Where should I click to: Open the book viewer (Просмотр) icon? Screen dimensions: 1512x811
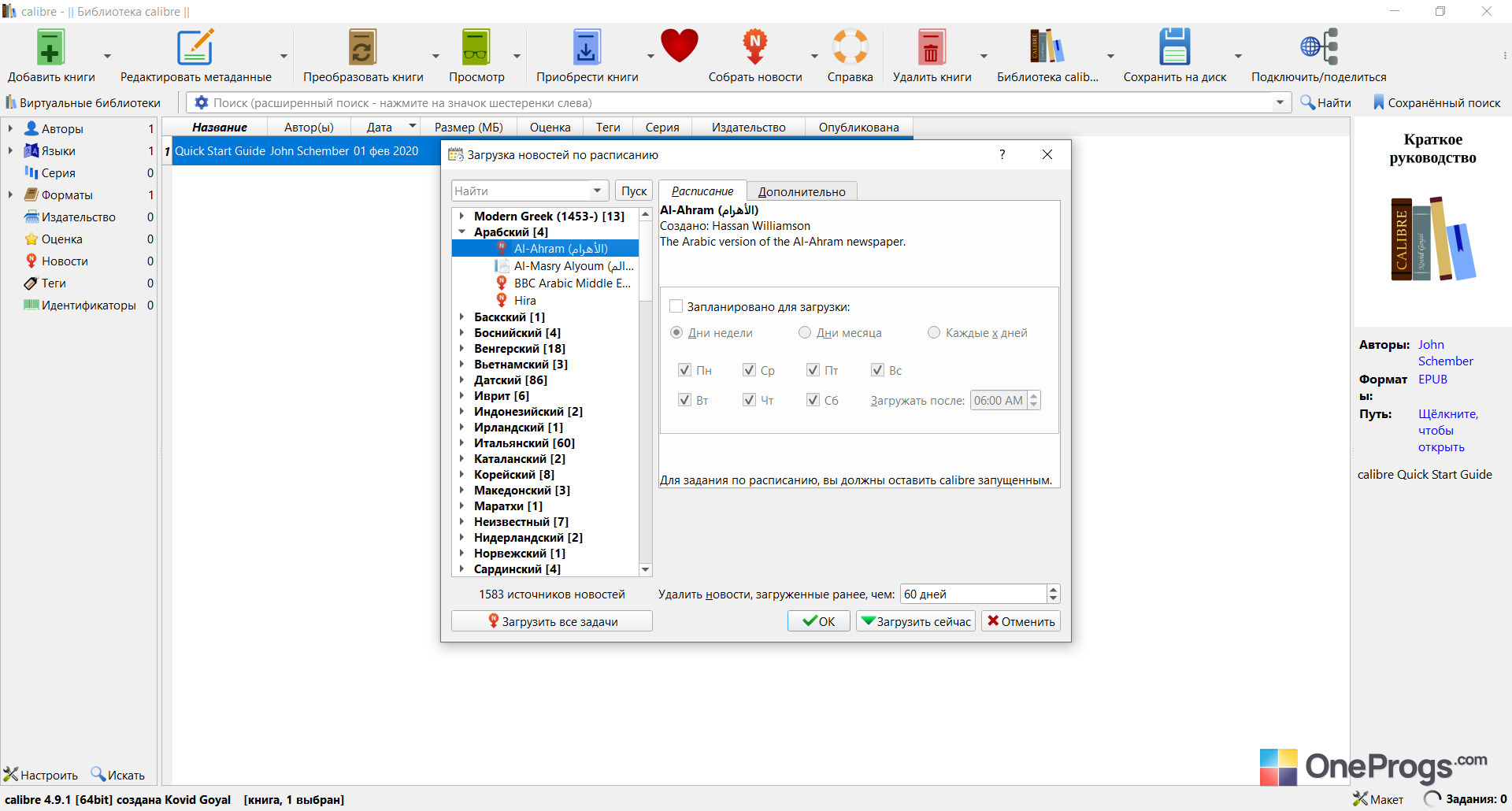476,47
